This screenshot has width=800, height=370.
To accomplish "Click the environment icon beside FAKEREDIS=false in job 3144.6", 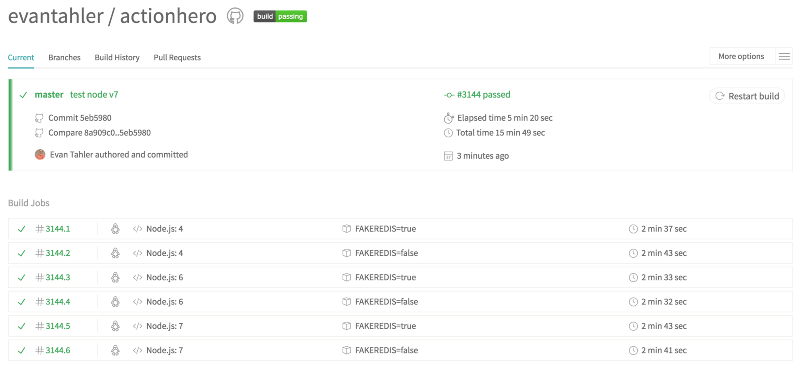I will 346,350.
